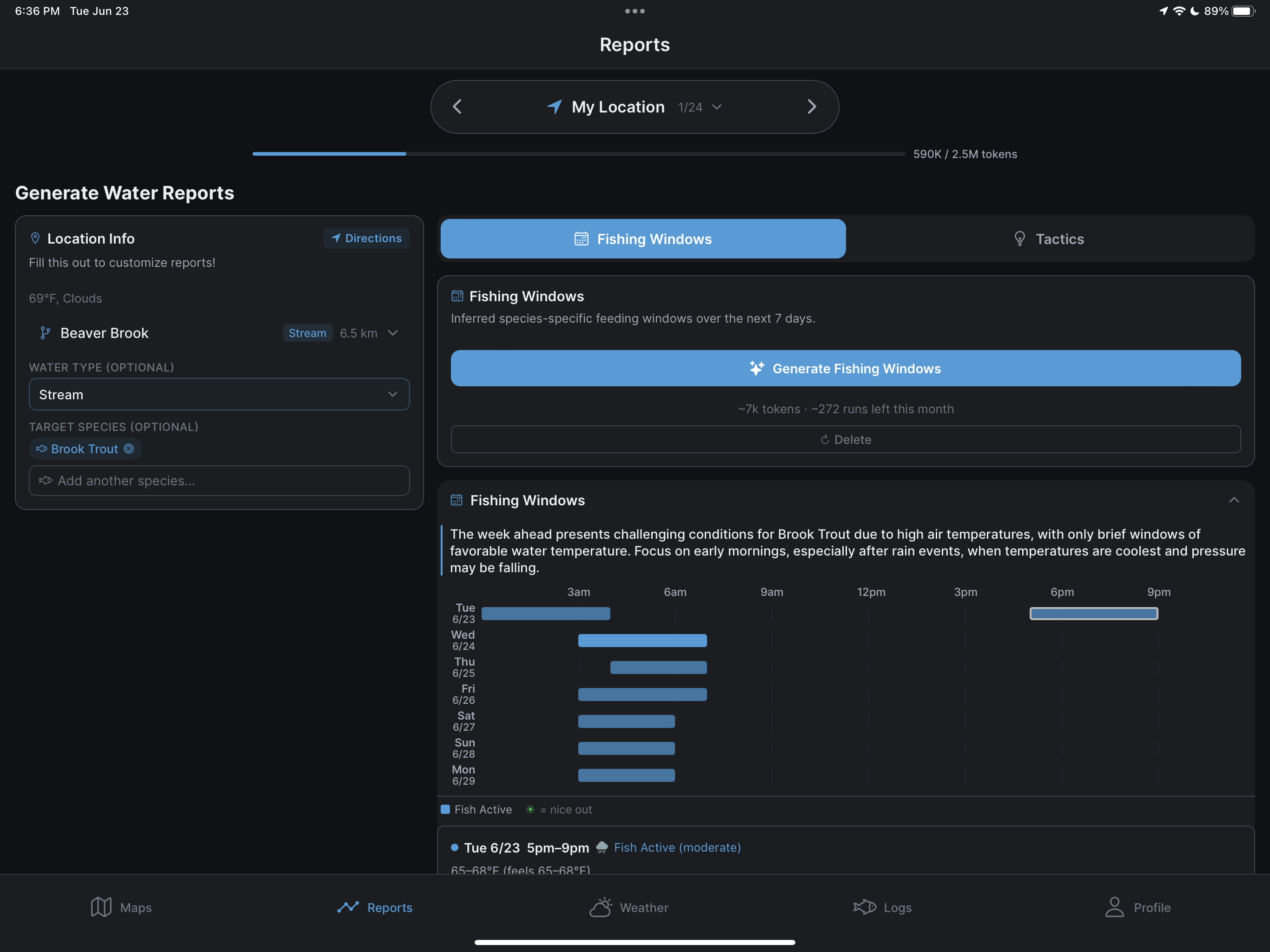Tap the Brook Trout fish icon

(x=42, y=449)
